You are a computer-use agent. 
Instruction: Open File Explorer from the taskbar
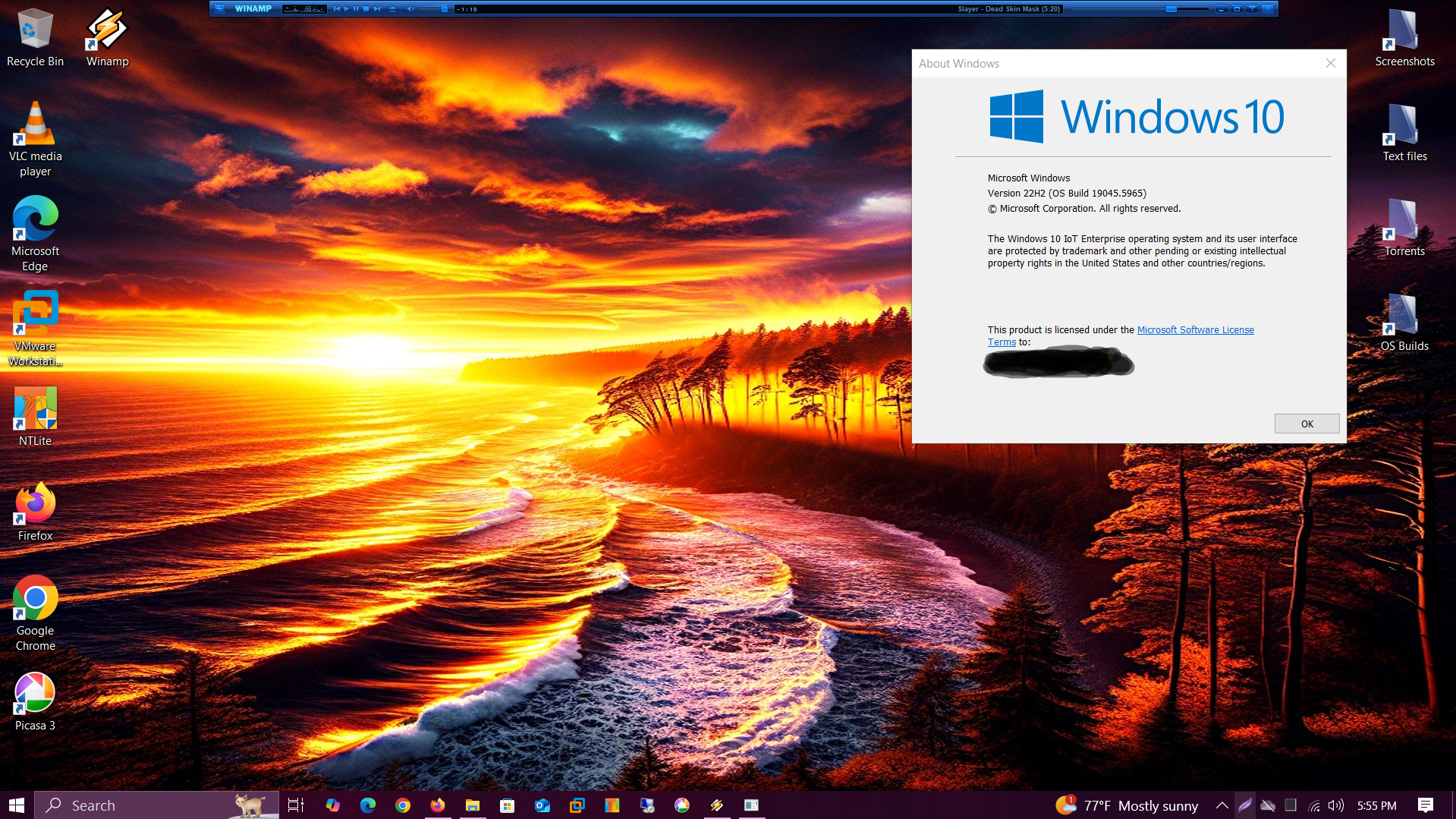tap(473, 805)
